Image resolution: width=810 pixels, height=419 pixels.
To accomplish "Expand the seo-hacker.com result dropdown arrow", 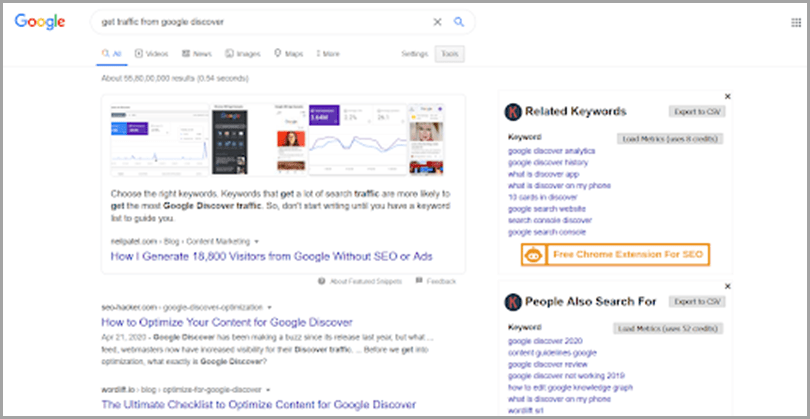I will point(270,307).
